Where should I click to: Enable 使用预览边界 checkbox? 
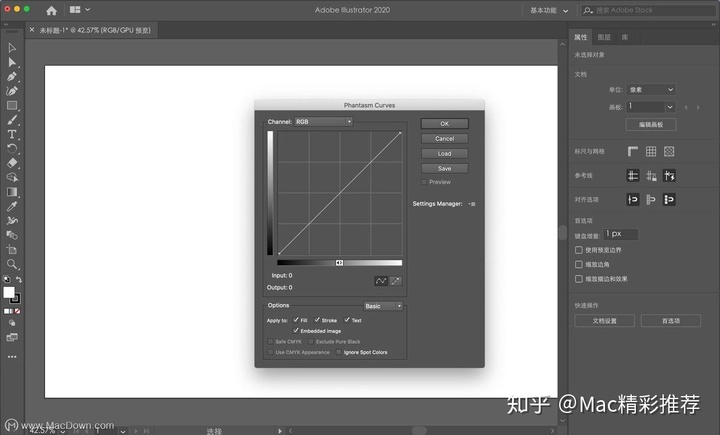(x=579, y=250)
